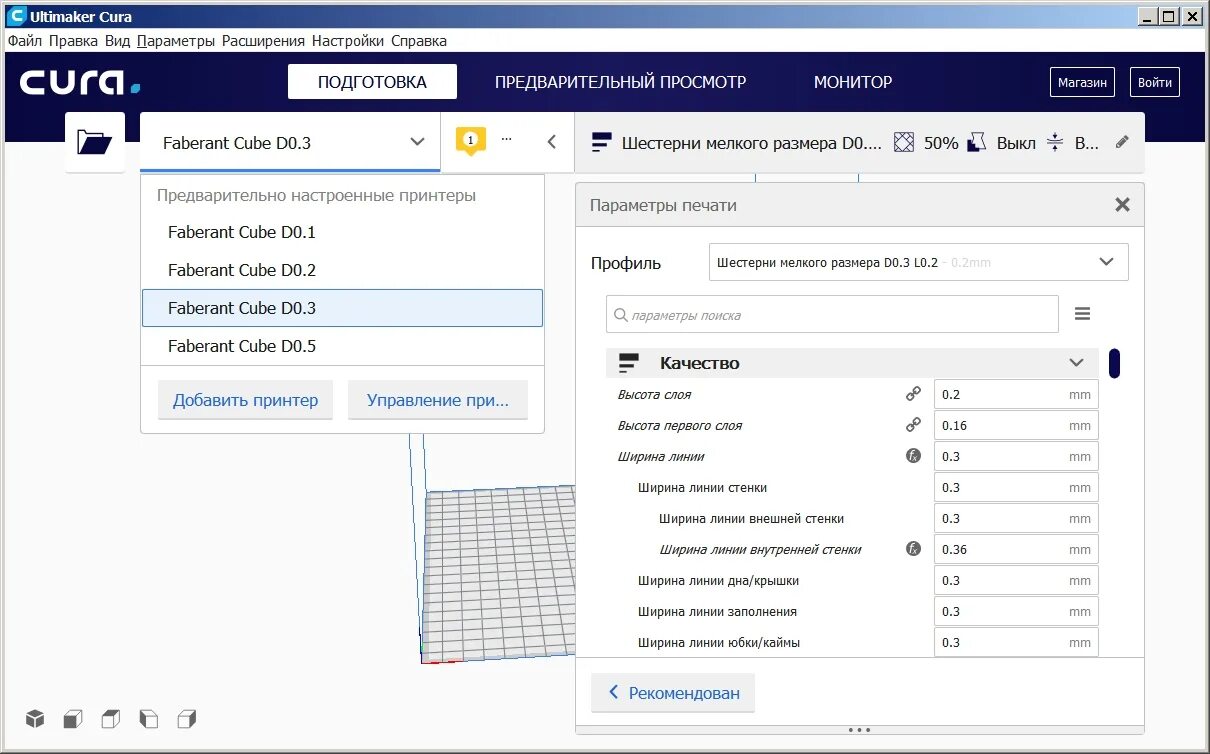Click the Cura logo

click(80, 82)
